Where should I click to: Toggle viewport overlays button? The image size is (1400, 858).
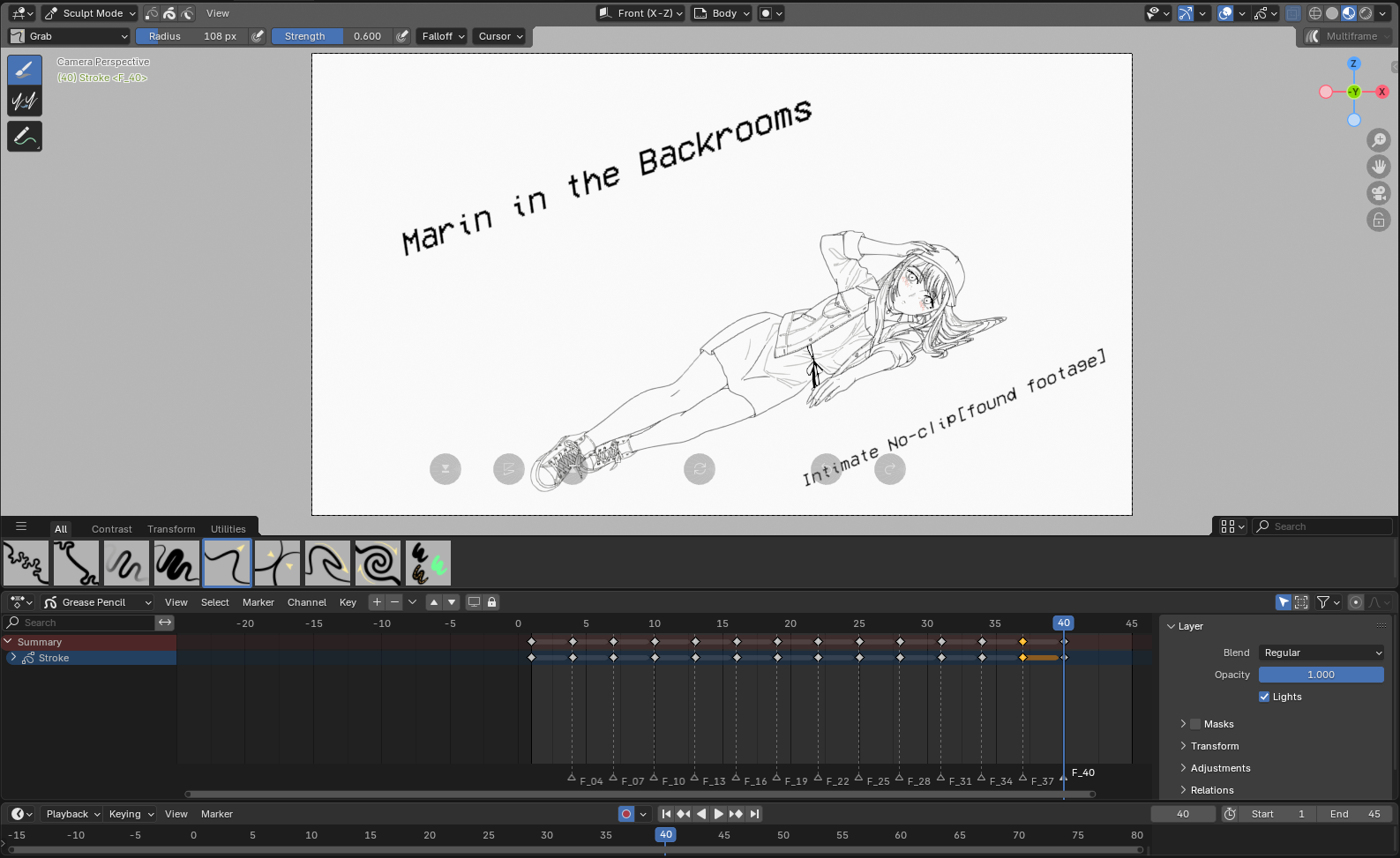coord(1225,13)
